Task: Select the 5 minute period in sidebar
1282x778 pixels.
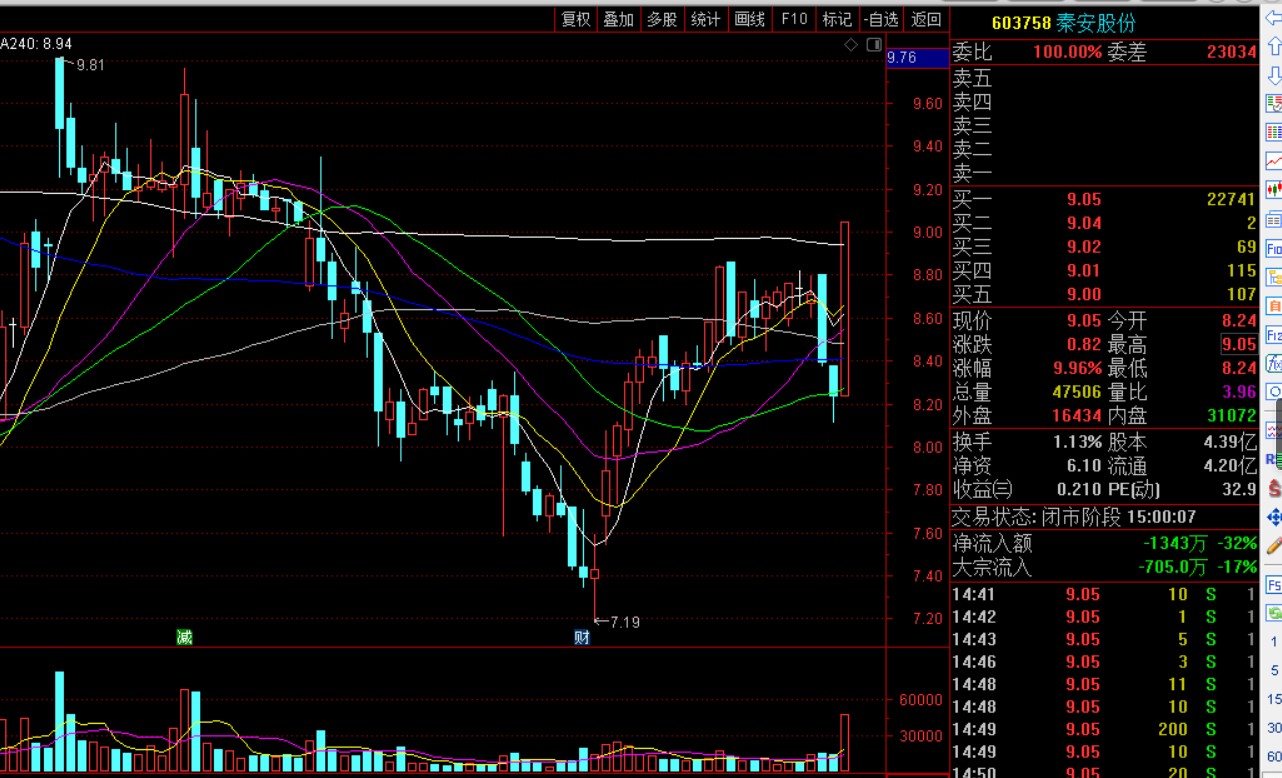Action: pyautogui.click(x=1274, y=671)
